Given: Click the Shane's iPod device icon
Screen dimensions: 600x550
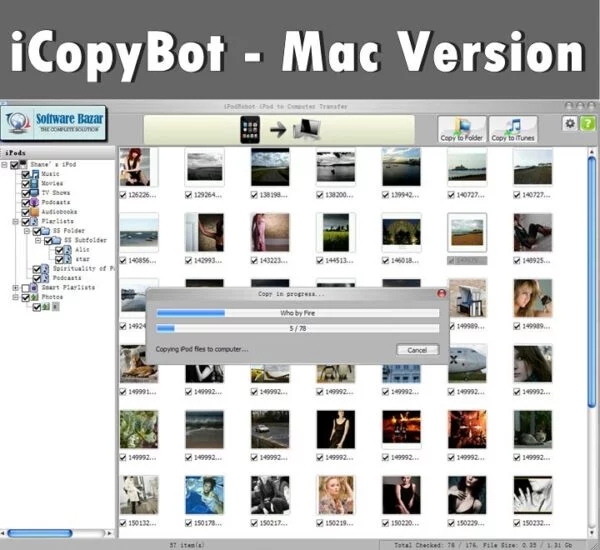Looking at the screenshot, I should click(23, 164).
